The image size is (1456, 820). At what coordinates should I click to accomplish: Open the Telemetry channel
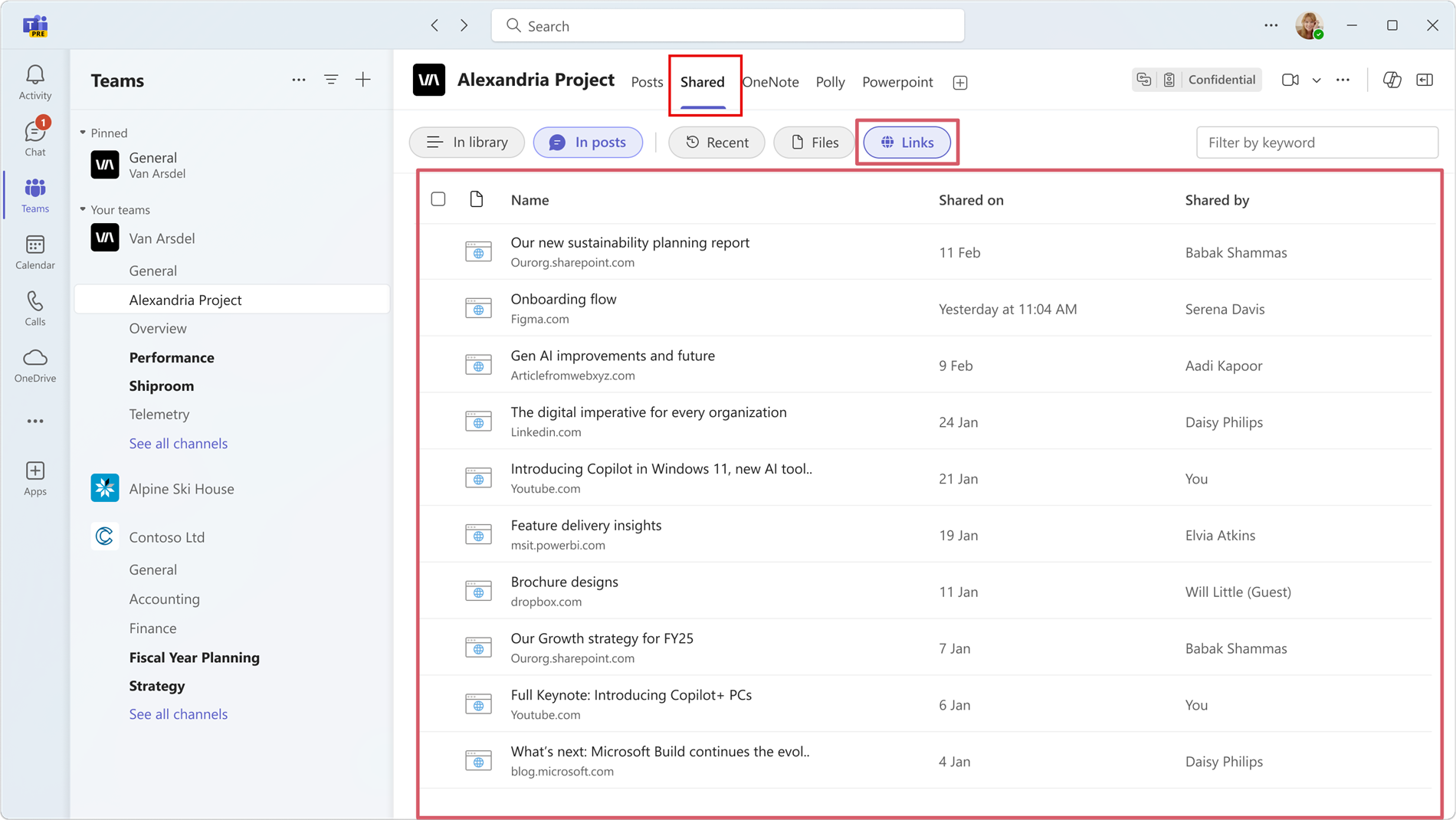pyautogui.click(x=159, y=414)
